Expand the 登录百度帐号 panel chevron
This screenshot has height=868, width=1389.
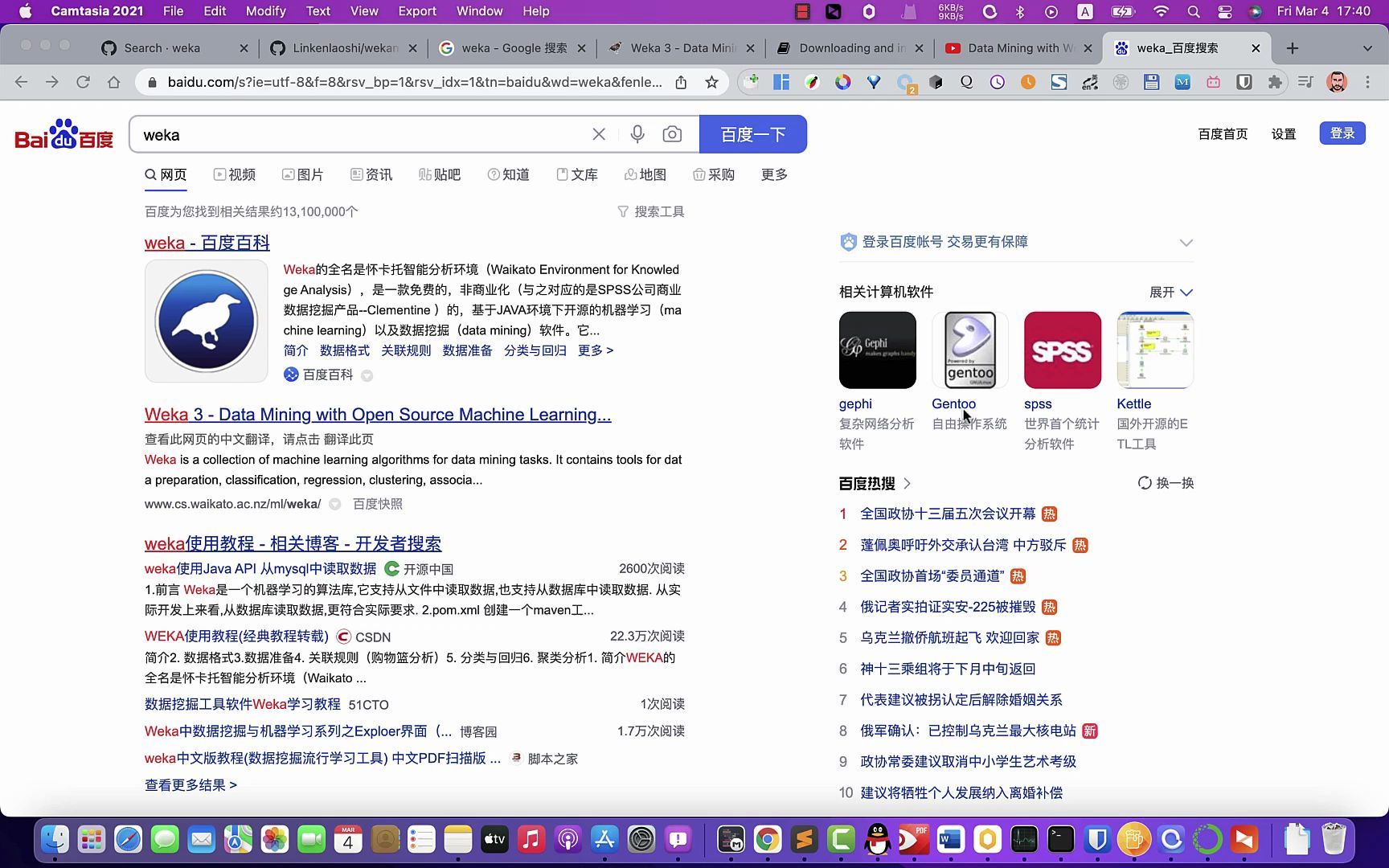[1186, 243]
